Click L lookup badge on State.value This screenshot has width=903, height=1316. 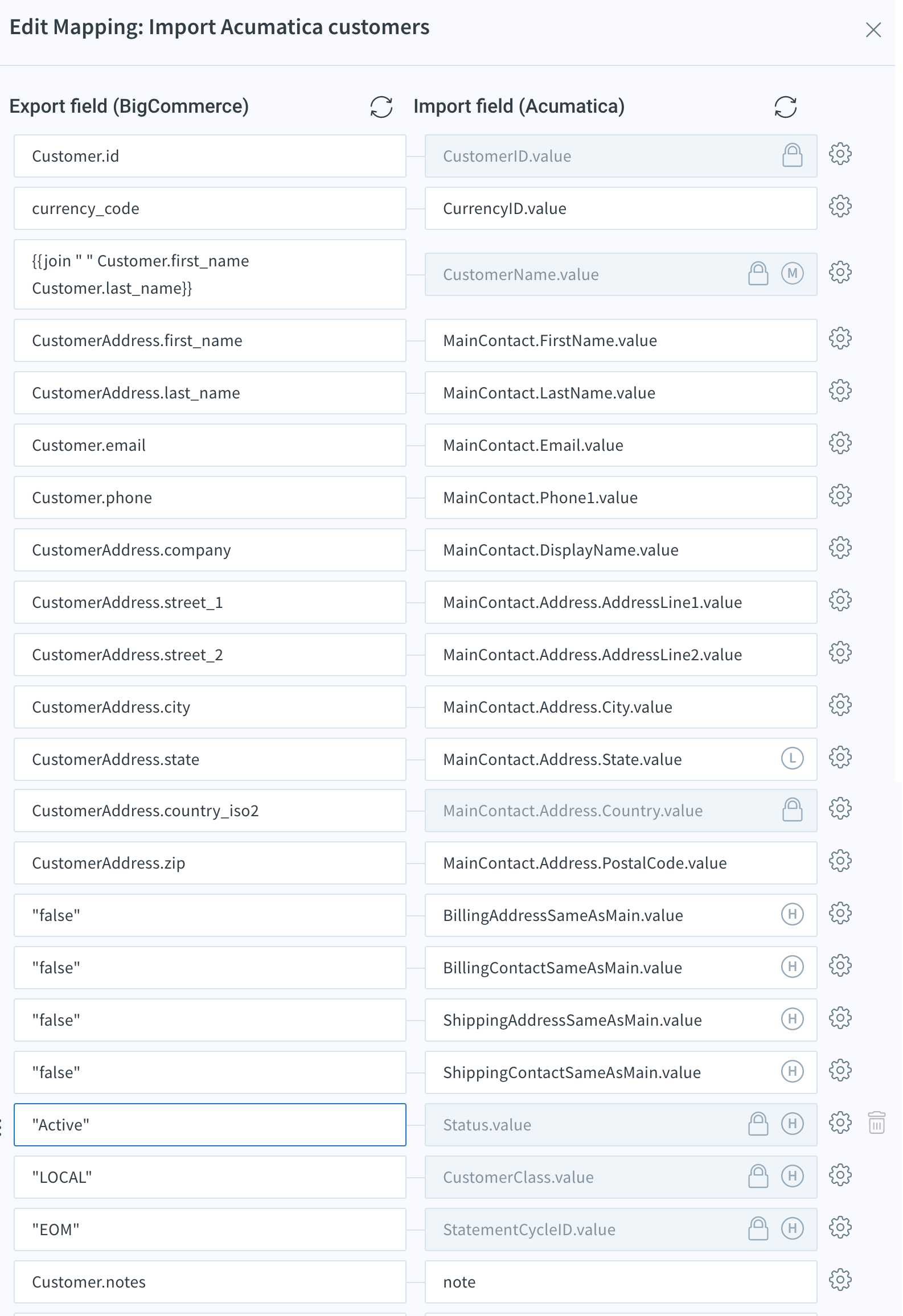pos(792,759)
